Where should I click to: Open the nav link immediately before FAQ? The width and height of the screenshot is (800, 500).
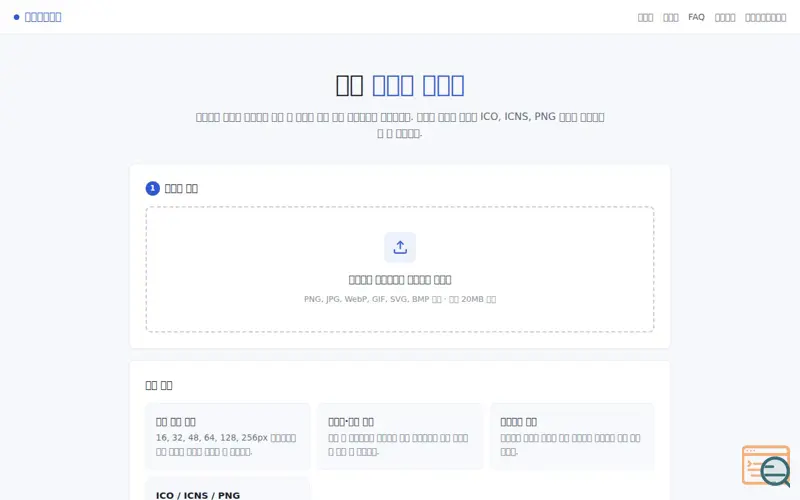point(670,17)
